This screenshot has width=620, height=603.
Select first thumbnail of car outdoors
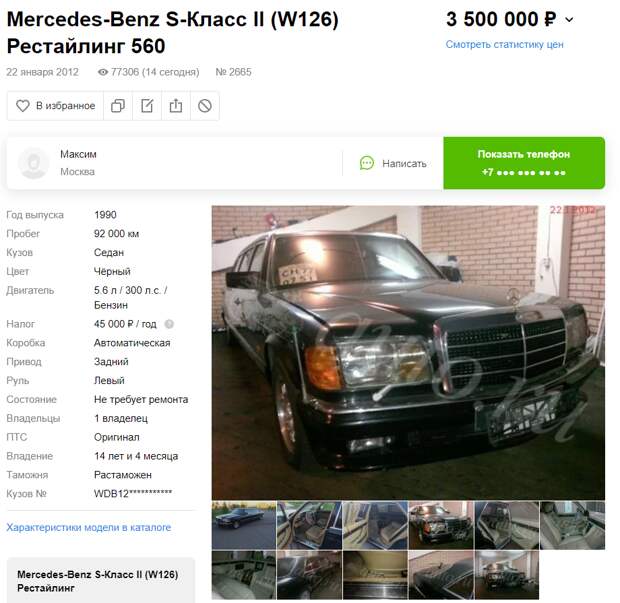[244, 525]
